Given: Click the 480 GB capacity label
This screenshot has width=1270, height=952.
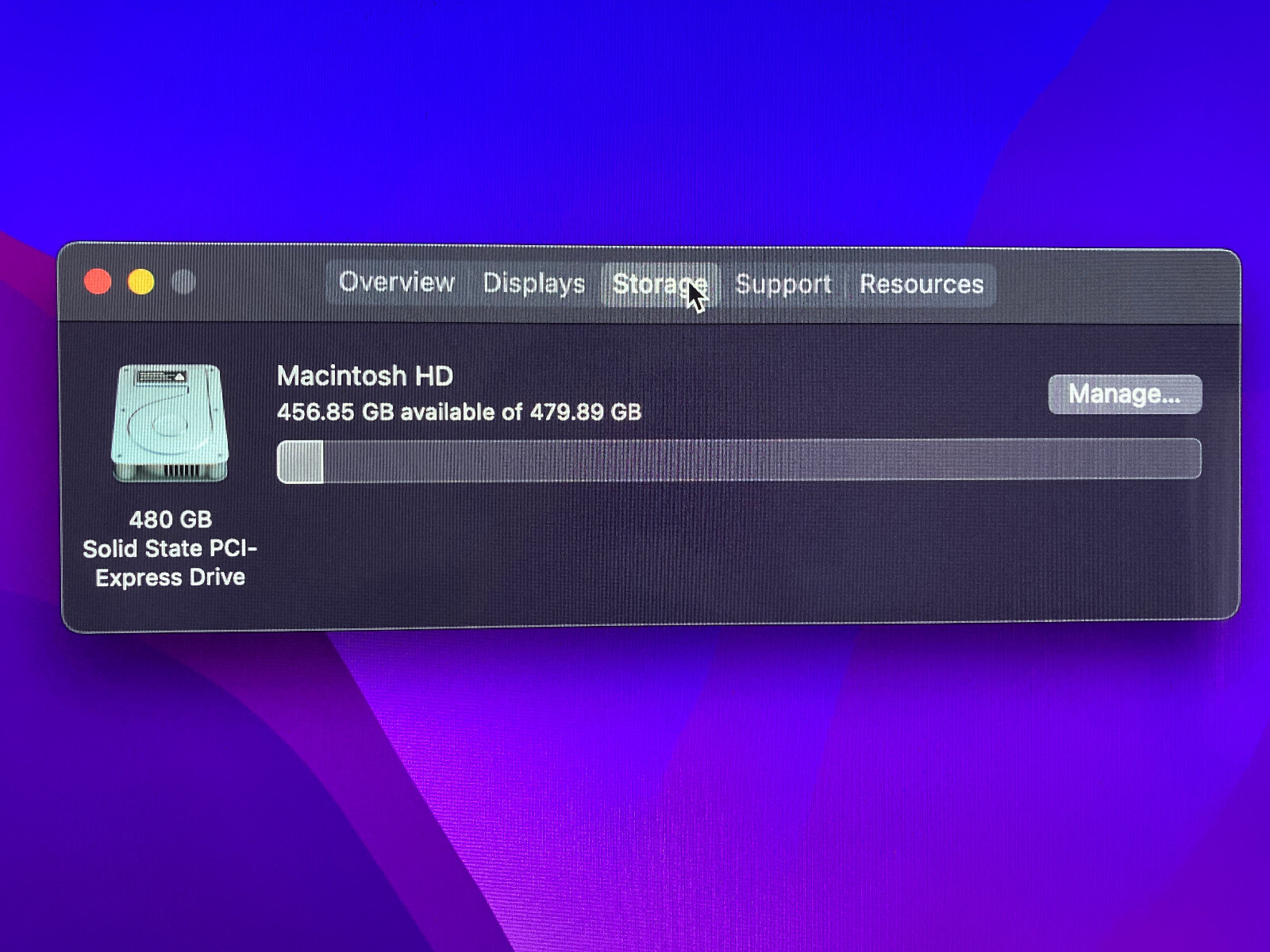Looking at the screenshot, I should [171, 520].
